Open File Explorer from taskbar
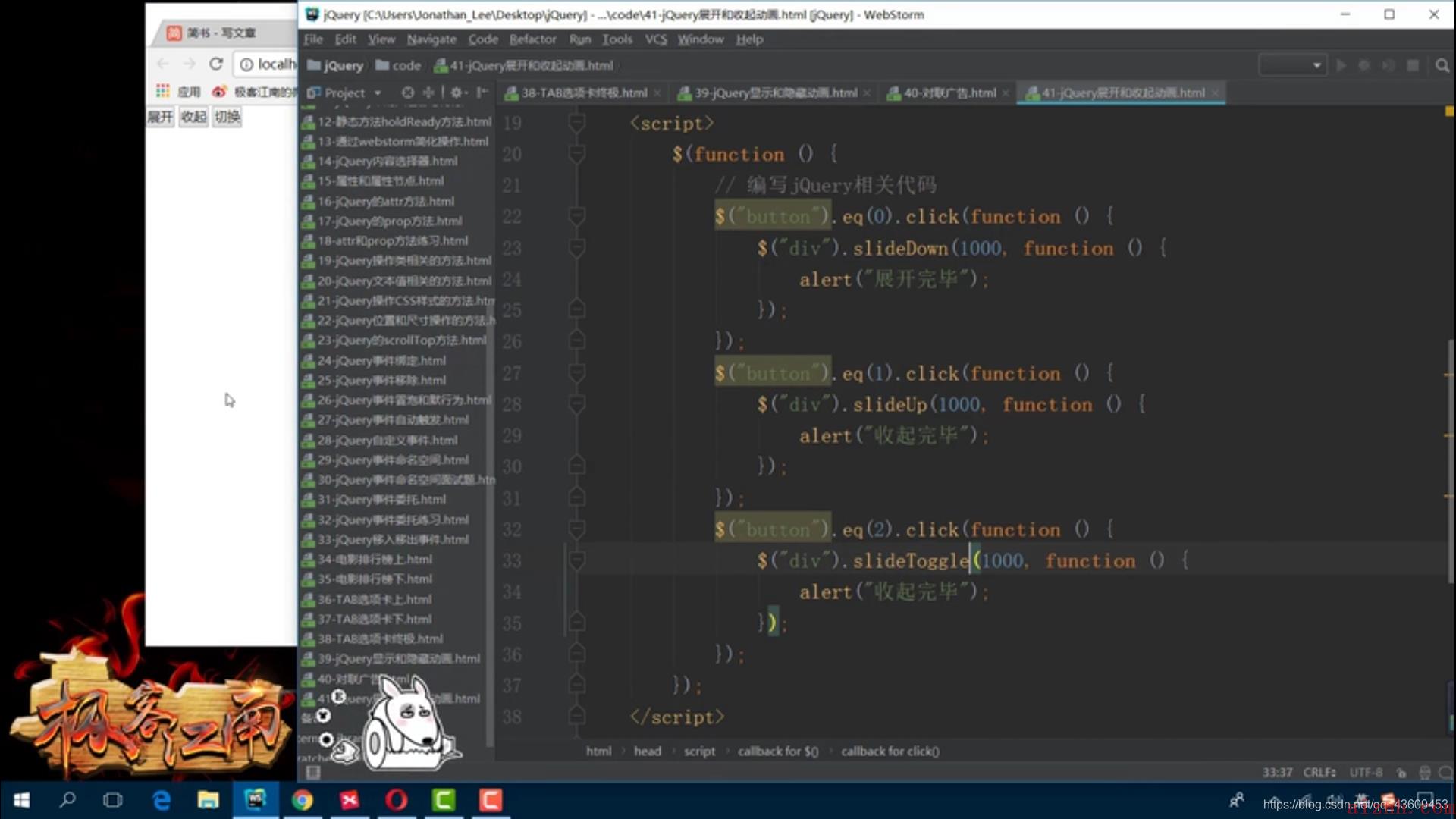Screen dimensions: 1456x819 (x=208, y=800)
